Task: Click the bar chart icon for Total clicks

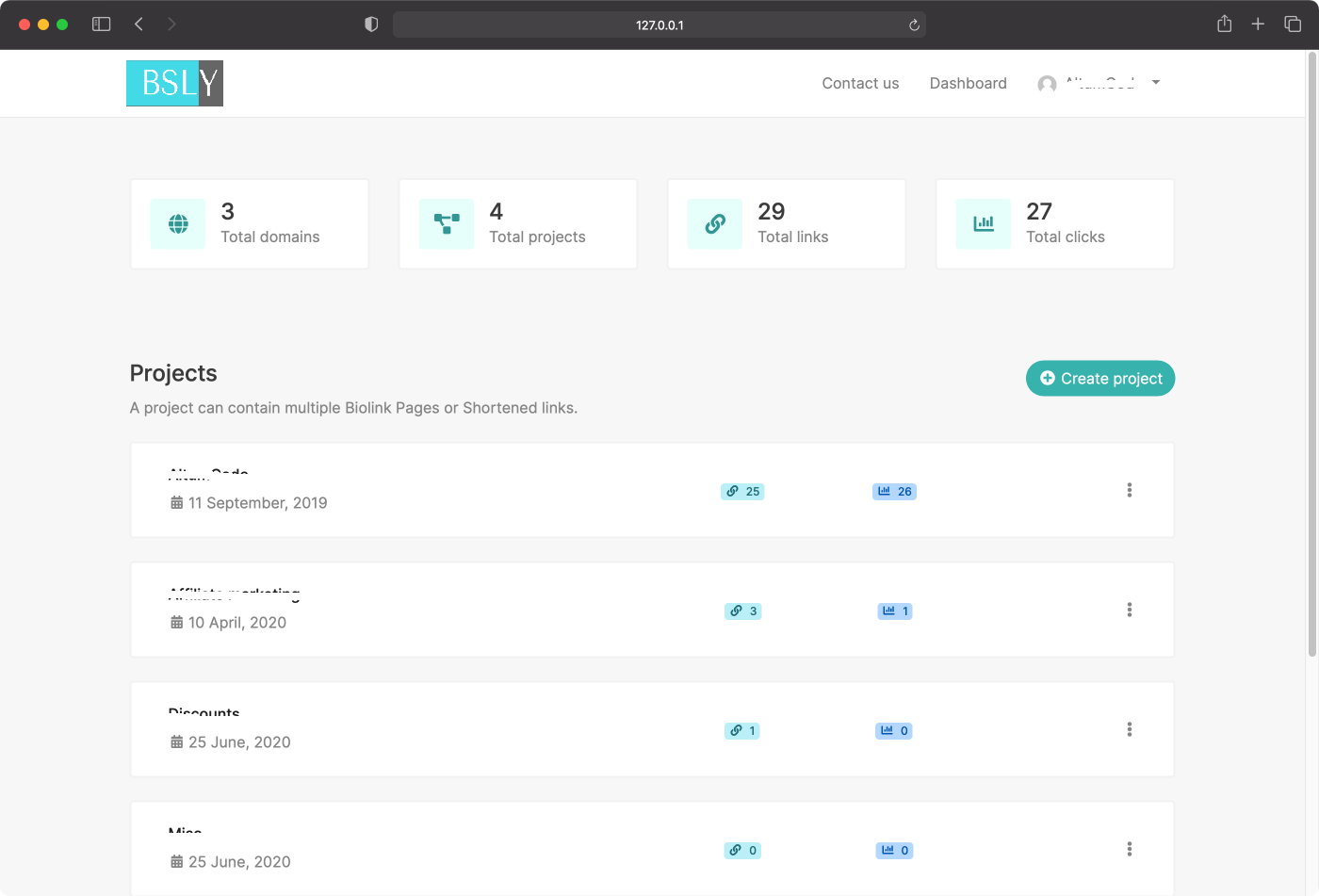Action: coord(984,223)
